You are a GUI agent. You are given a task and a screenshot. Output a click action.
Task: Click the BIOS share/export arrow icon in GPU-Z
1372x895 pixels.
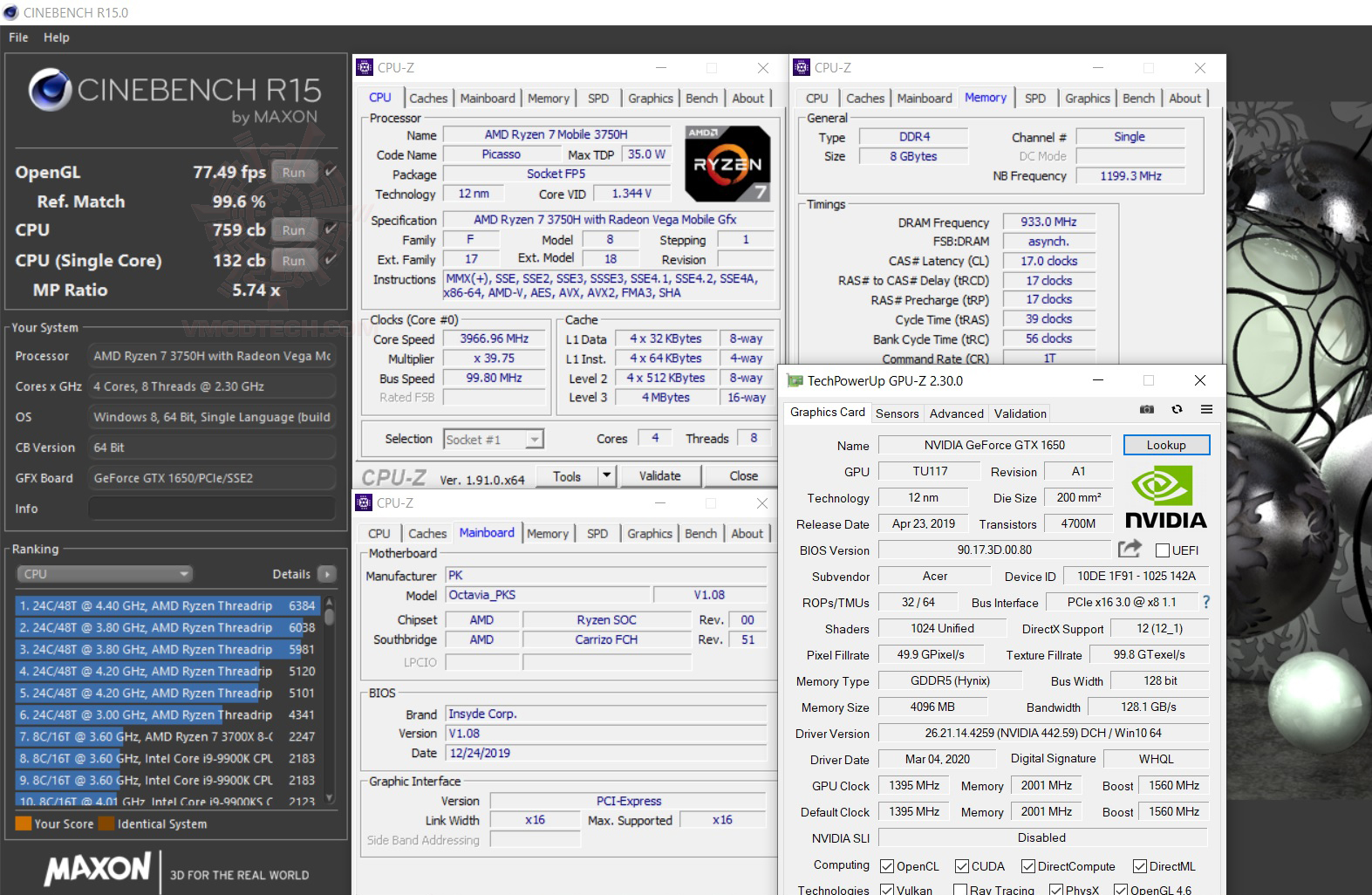(1130, 549)
